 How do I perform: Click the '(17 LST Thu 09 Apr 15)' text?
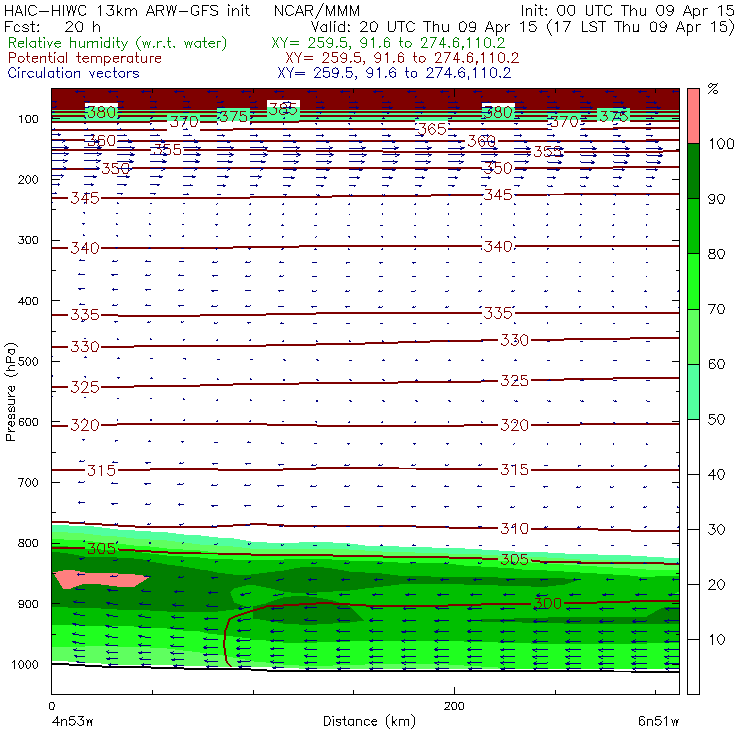640,27
